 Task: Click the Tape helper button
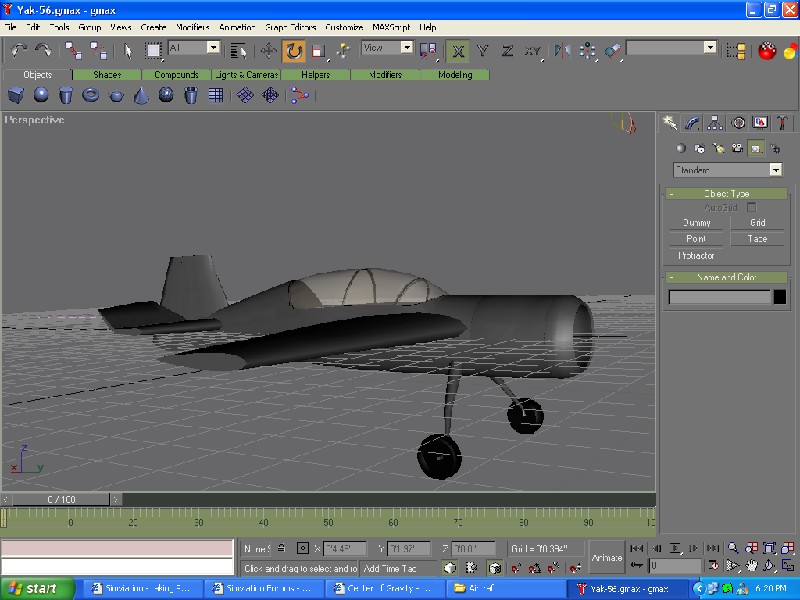[x=757, y=239]
